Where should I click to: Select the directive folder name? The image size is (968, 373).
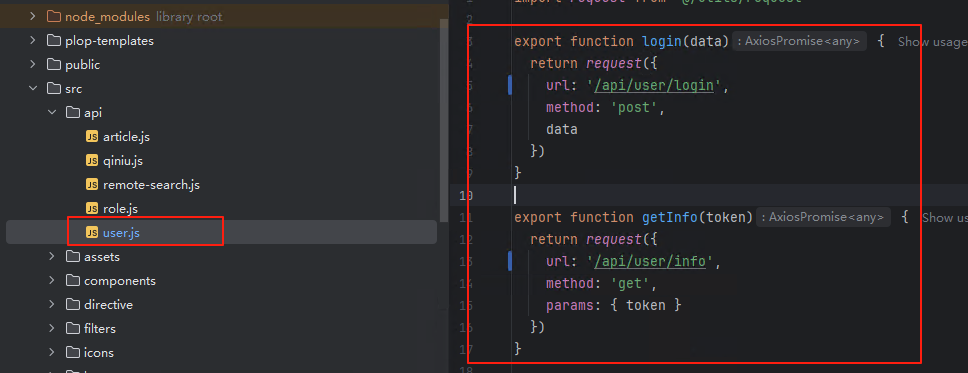tap(108, 304)
